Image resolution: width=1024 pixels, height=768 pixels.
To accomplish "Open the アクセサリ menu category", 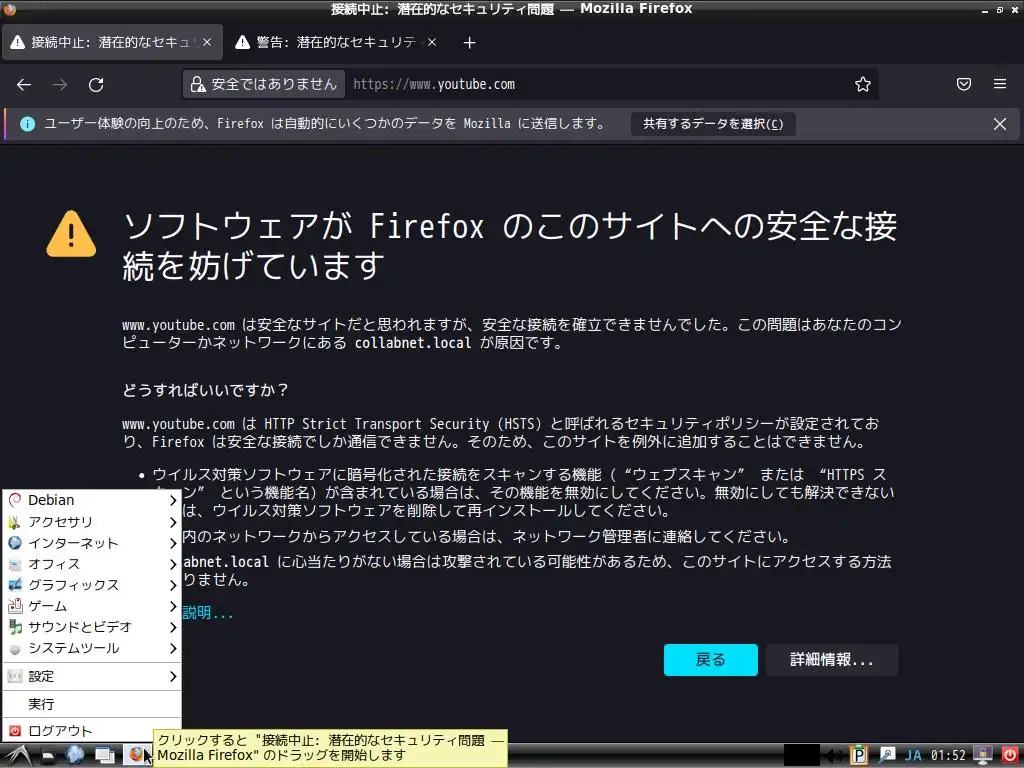I will point(92,522).
